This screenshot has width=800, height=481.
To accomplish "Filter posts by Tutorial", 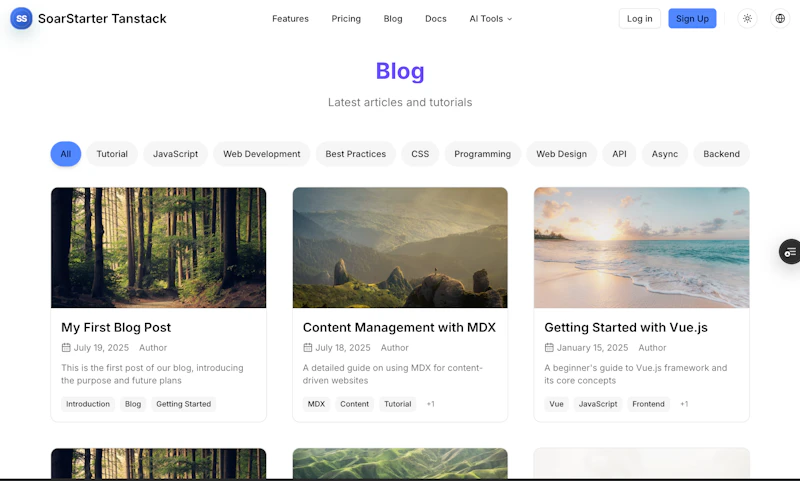I will pyautogui.click(x=112, y=154).
